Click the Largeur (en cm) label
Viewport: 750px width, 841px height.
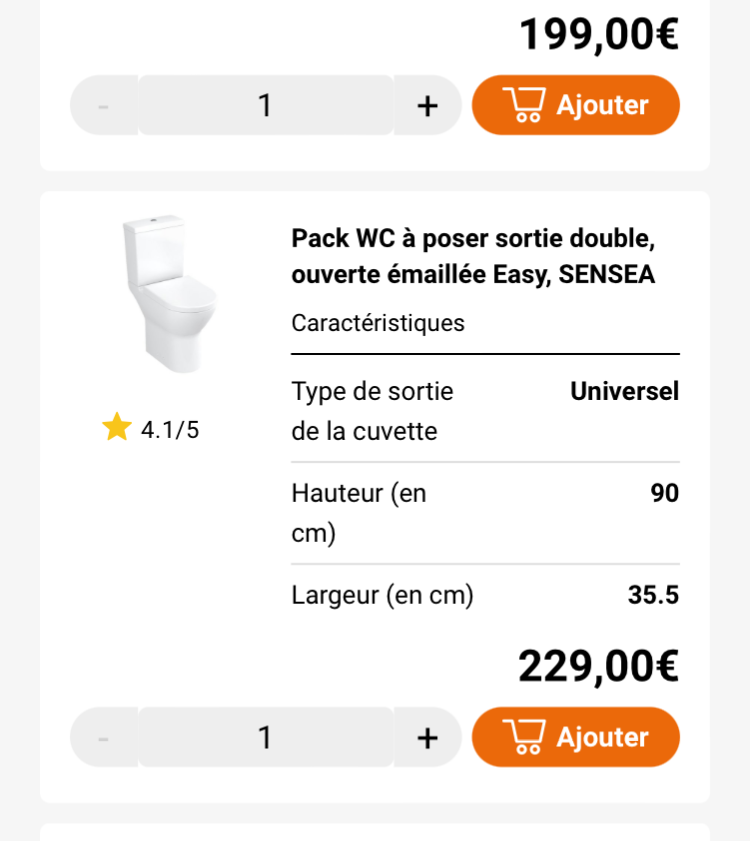[382, 595]
